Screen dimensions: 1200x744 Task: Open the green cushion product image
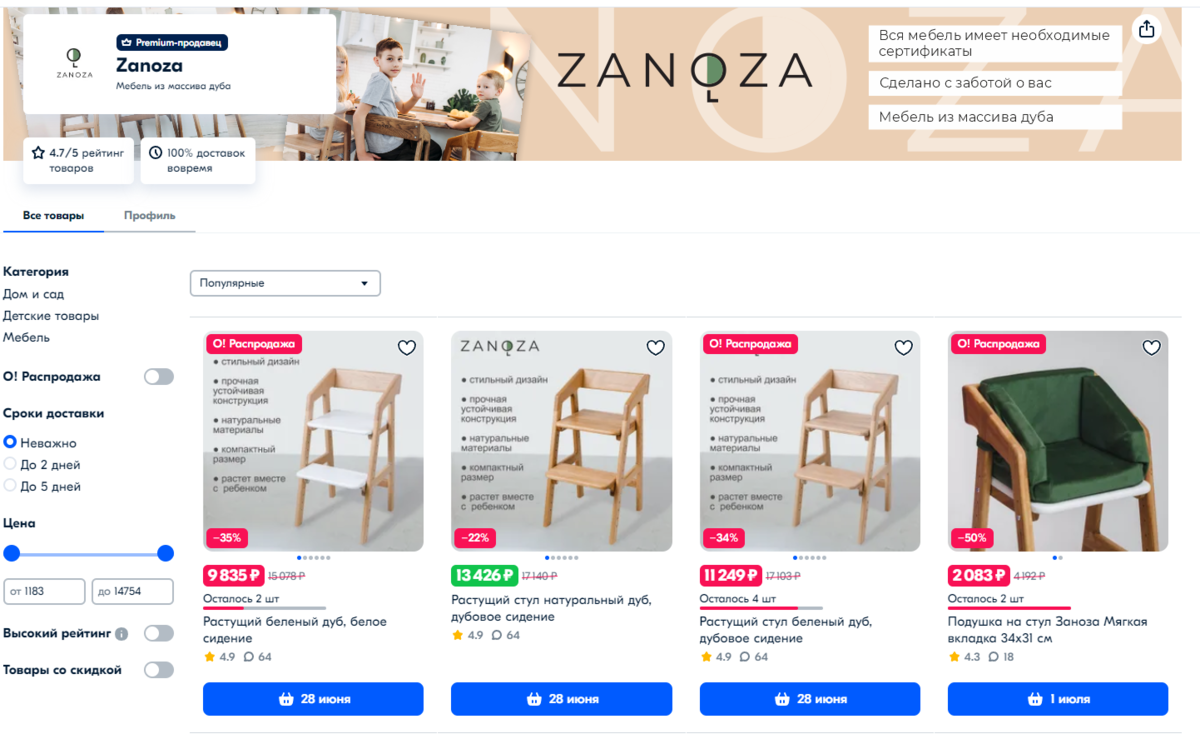point(1058,441)
